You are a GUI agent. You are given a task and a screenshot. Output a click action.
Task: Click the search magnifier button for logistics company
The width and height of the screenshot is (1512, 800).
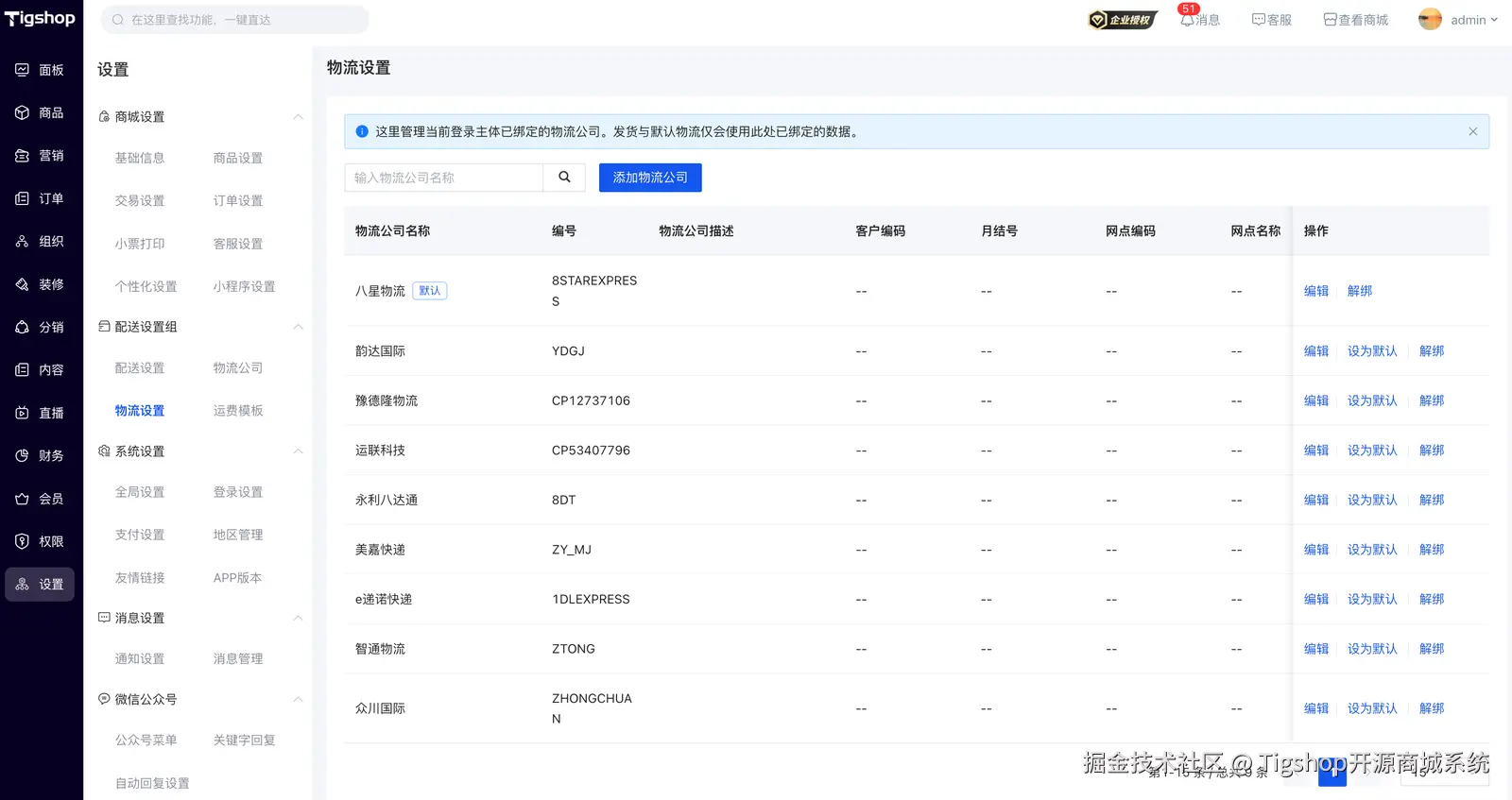[564, 178]
